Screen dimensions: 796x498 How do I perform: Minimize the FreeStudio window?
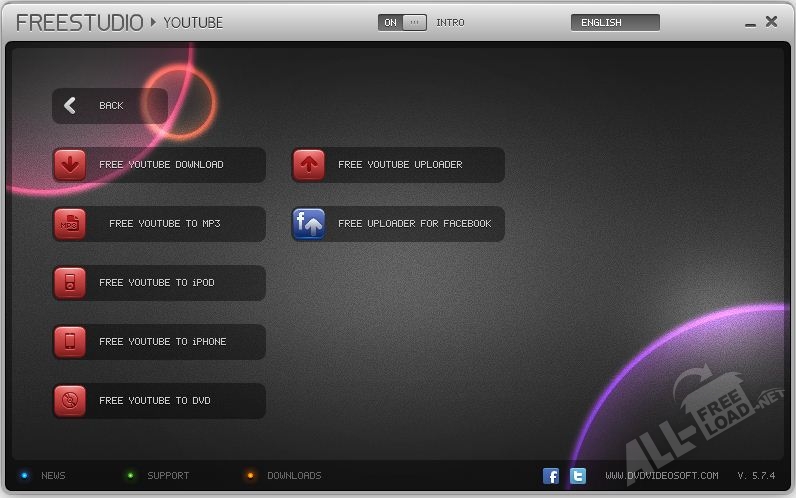tap(750, 23)
